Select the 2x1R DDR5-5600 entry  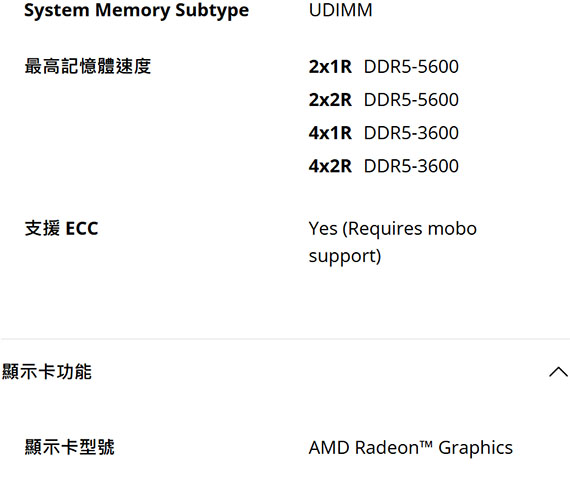(384, 67)
